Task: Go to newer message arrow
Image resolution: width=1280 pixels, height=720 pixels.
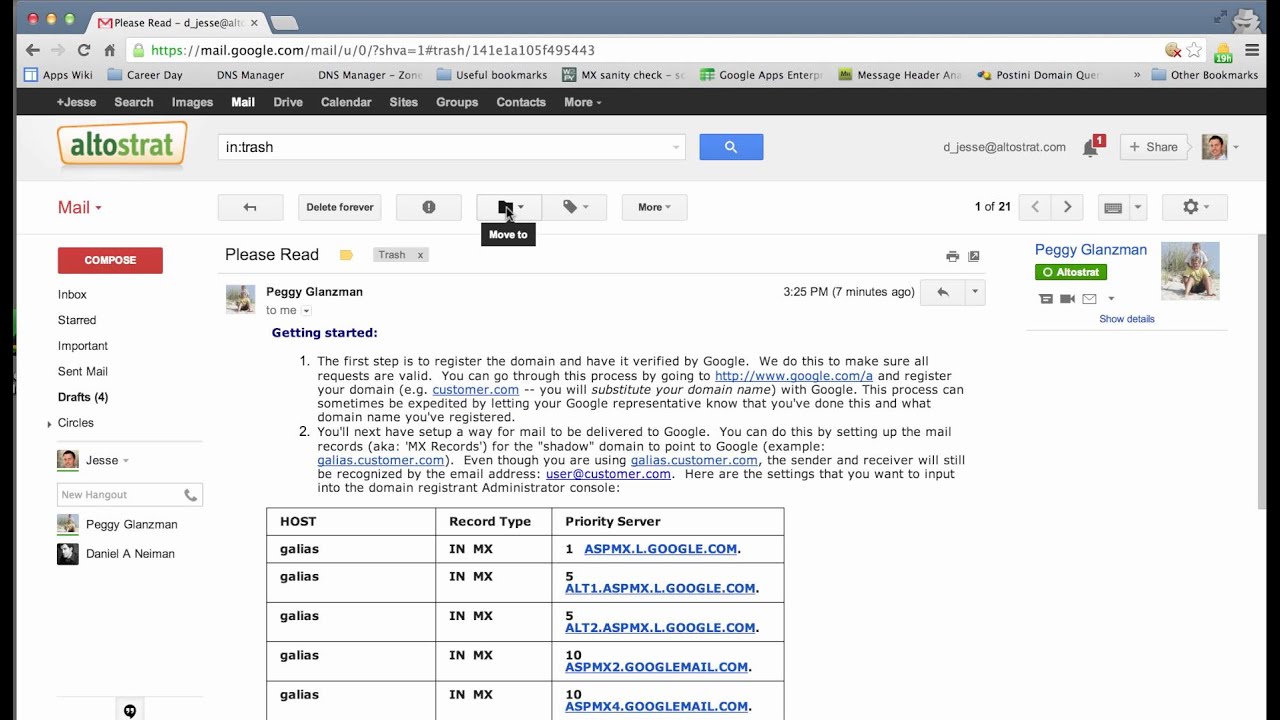Action: pyautogui.click(x=1035, y=207)
